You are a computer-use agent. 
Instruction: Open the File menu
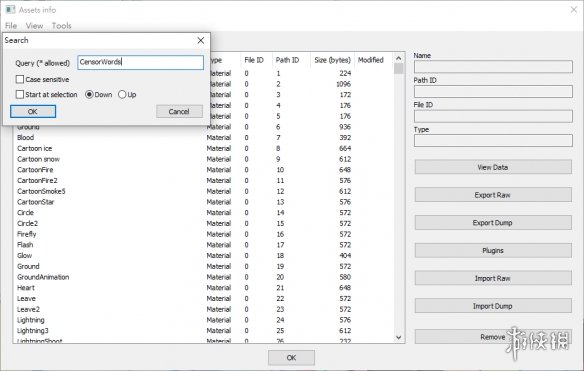(11, 26)
